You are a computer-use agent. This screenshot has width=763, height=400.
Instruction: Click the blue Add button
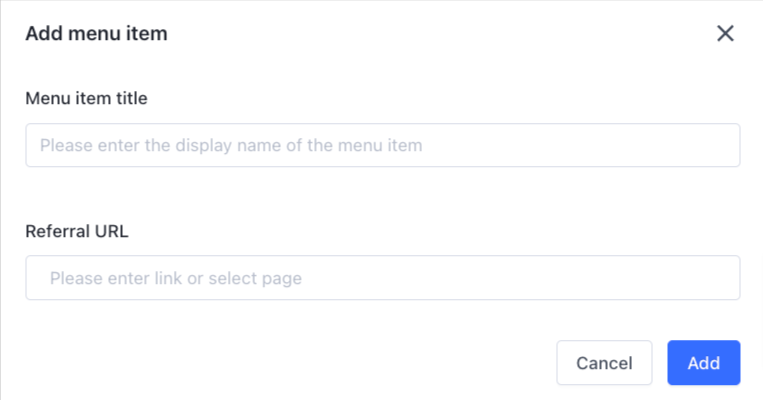[703, 363]
